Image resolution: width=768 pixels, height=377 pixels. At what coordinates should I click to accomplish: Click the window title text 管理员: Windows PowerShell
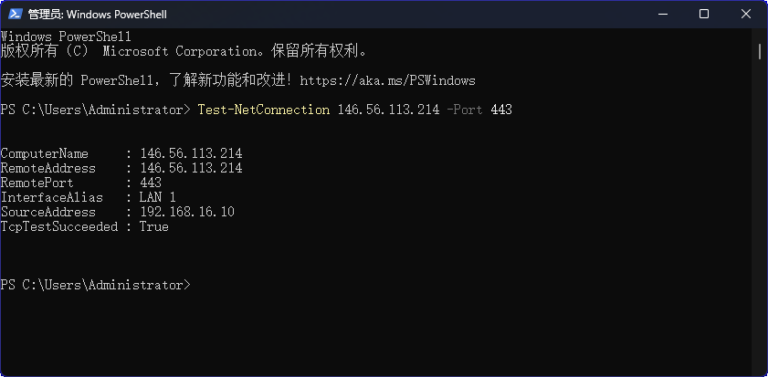pos(97,15)
